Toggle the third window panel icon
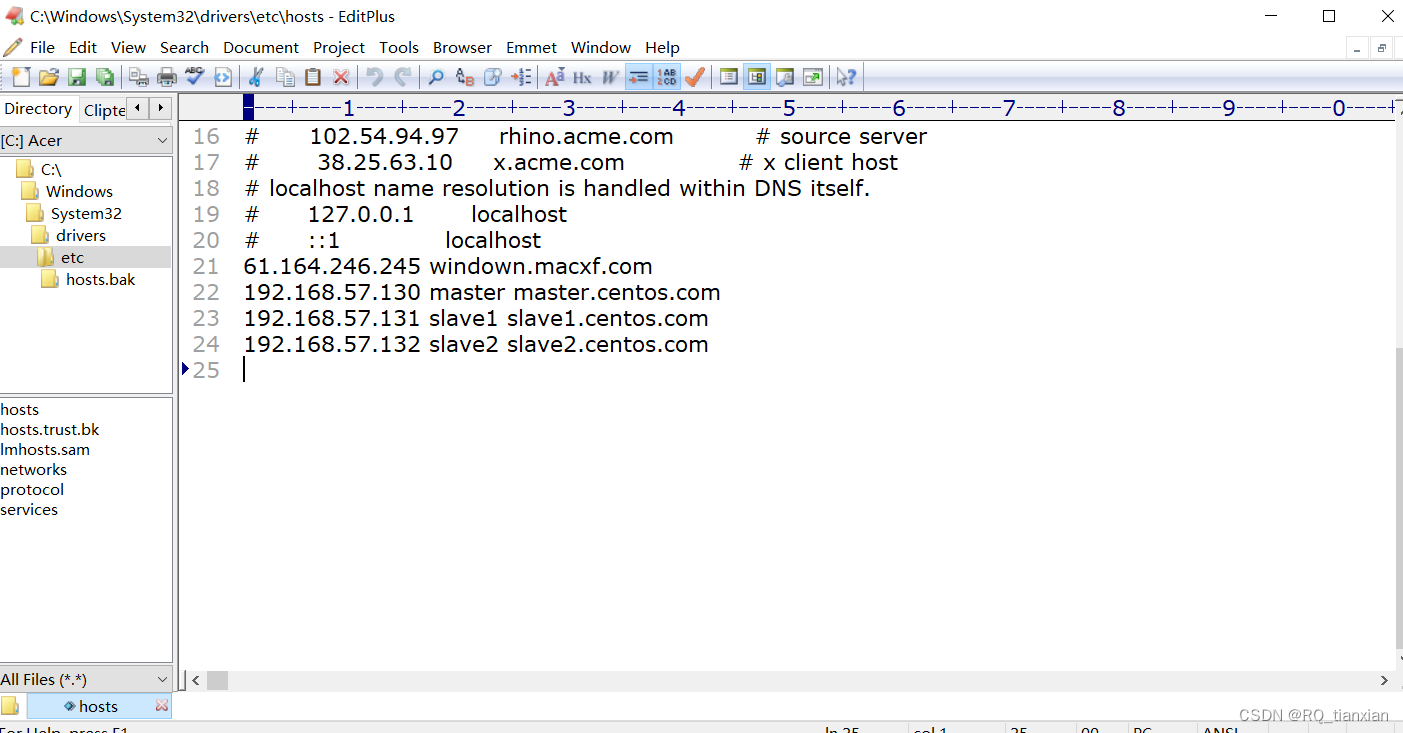This screenshot has width=1403, height=733. (x=785, y=77)
